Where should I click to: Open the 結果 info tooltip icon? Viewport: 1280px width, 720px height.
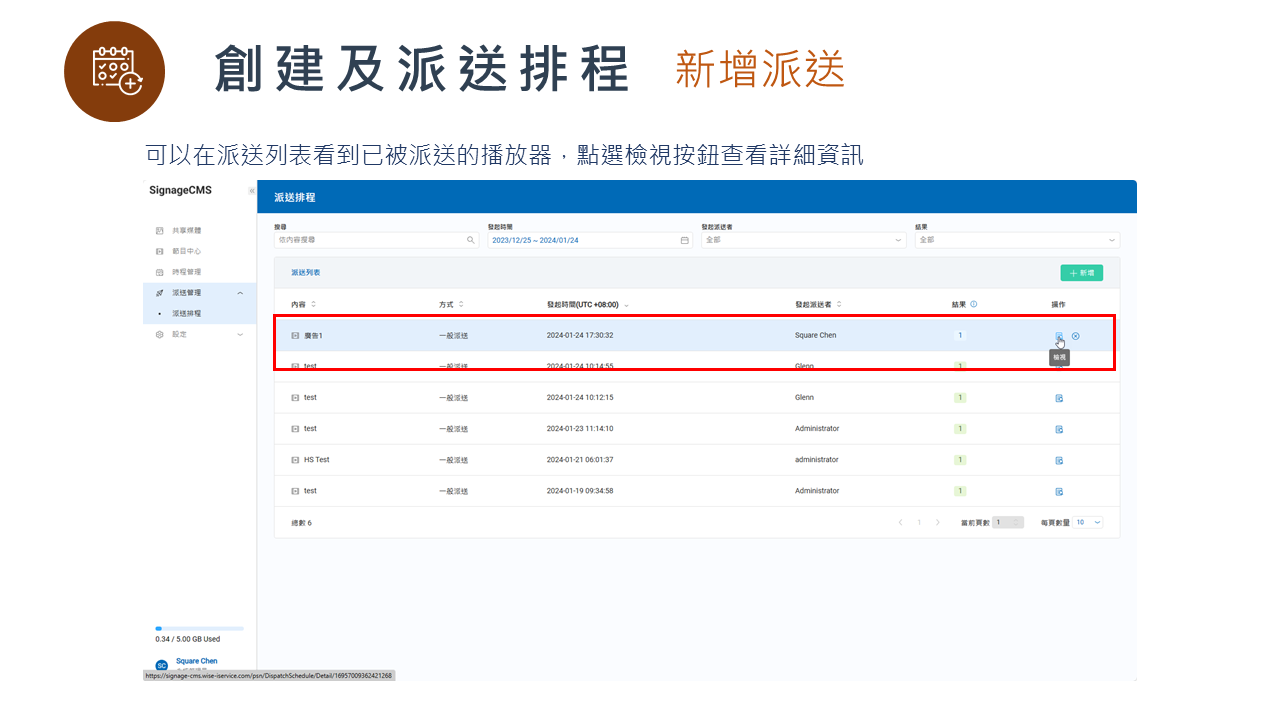(974, 304)
